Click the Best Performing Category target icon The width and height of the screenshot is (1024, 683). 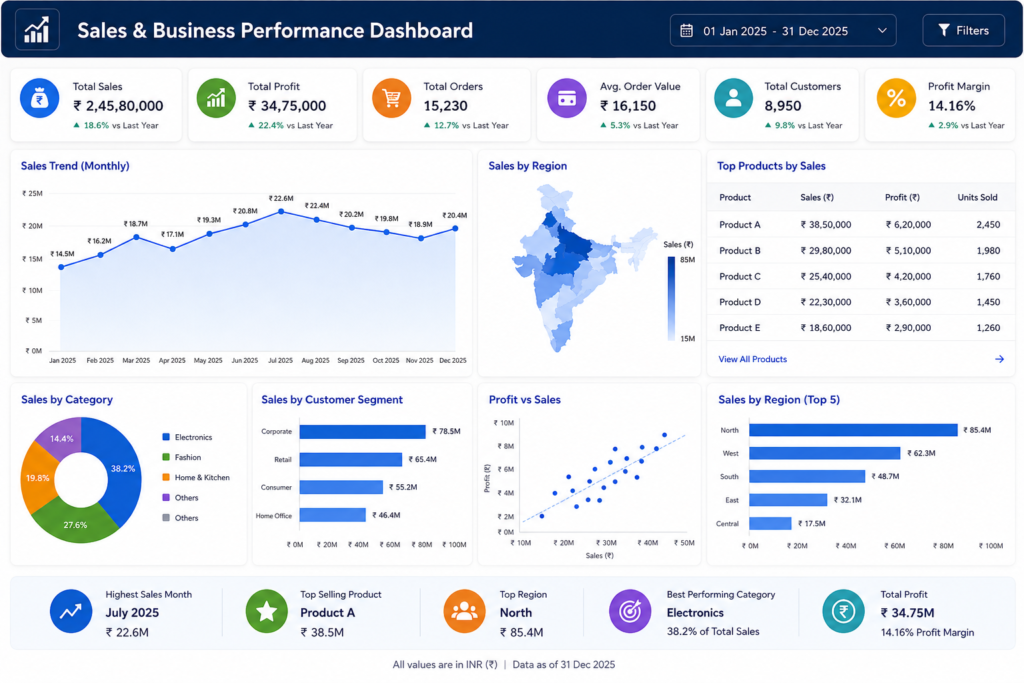click(630, 611)
